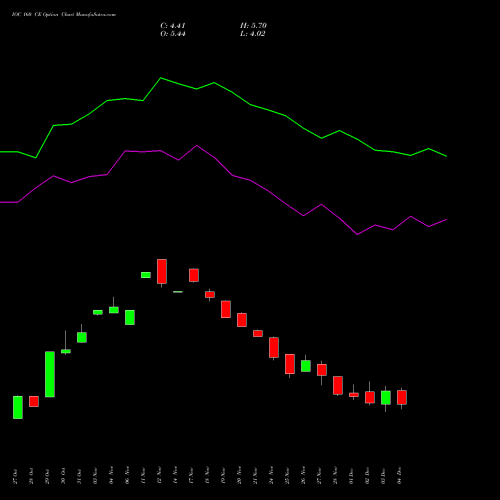Select the 29 Oct date label
The width and height of the screenshot is (500, 500).
tap(47, 476)
